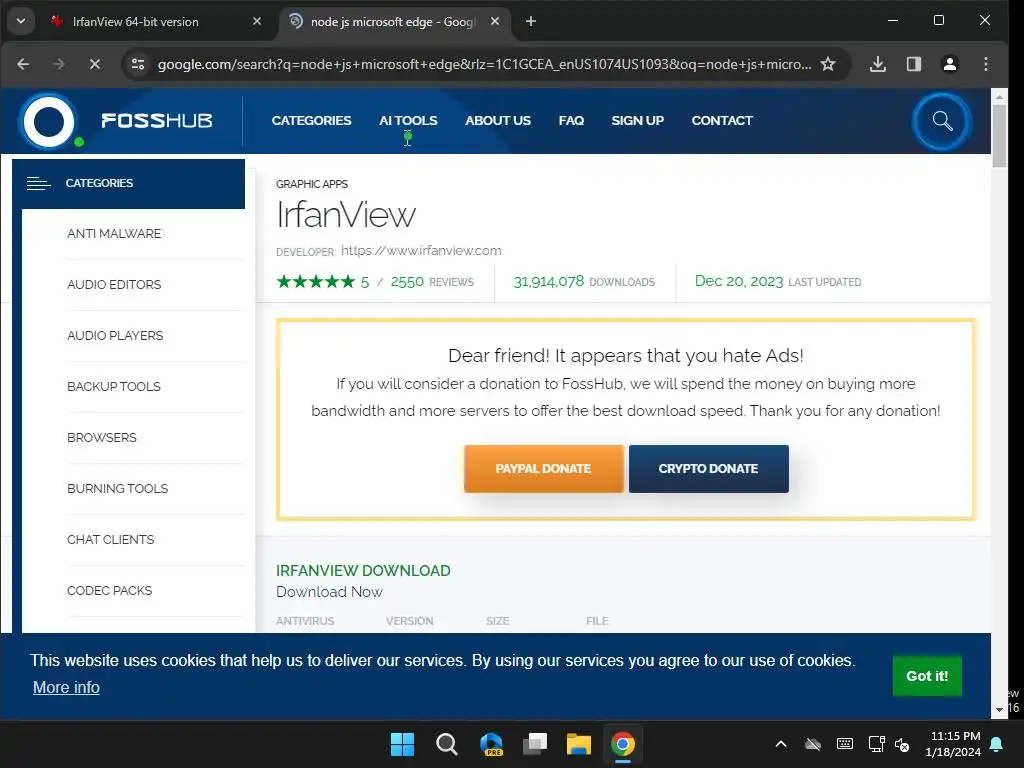
Task: Open File Explorer from taskbar
Action: pos(579,744)
